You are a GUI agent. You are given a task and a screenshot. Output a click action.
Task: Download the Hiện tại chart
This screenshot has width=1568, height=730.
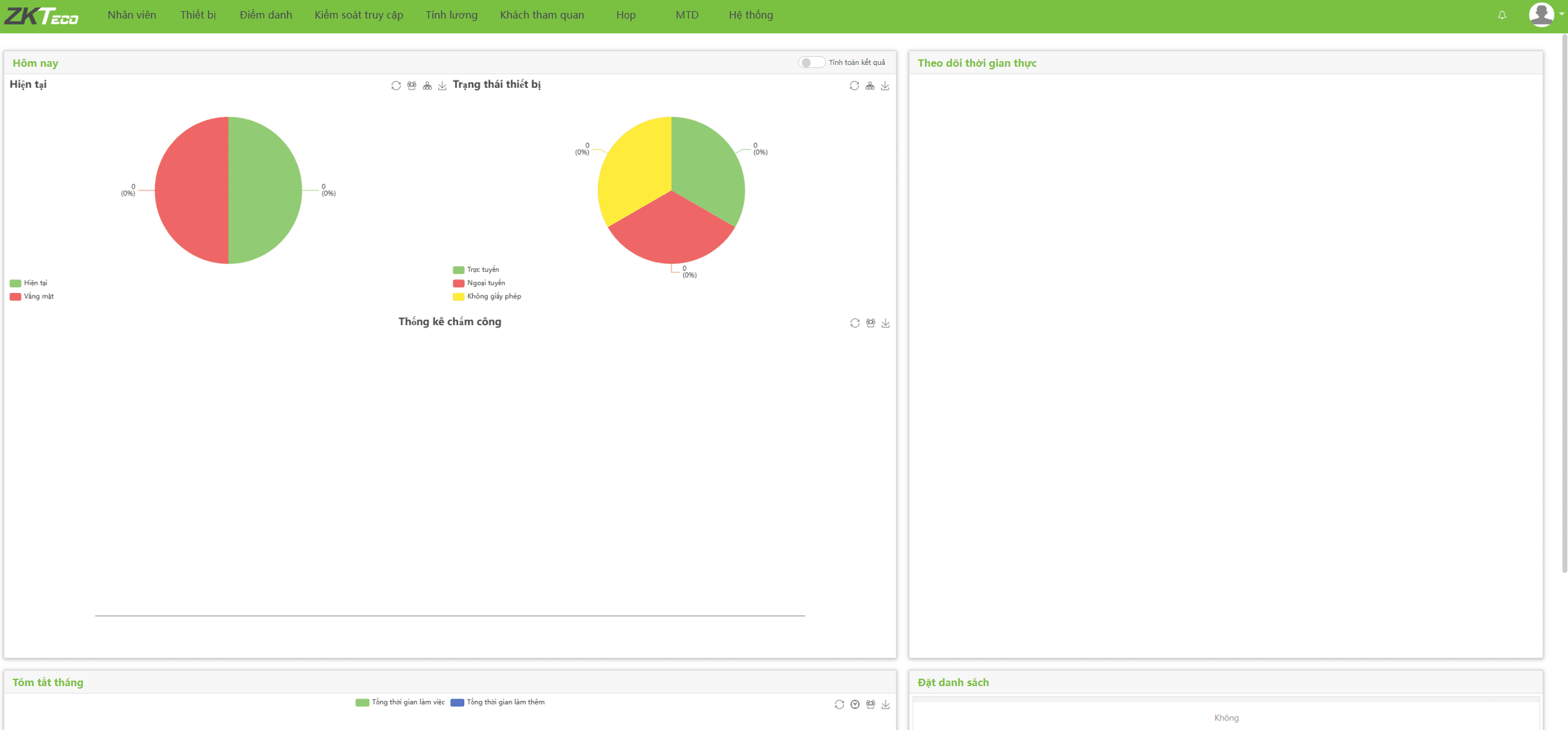click(x=442, y=86)
